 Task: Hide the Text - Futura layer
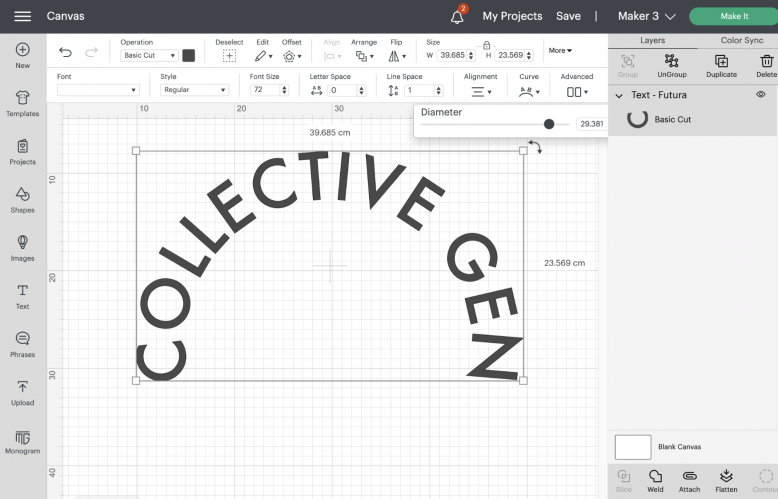(761, 95)
